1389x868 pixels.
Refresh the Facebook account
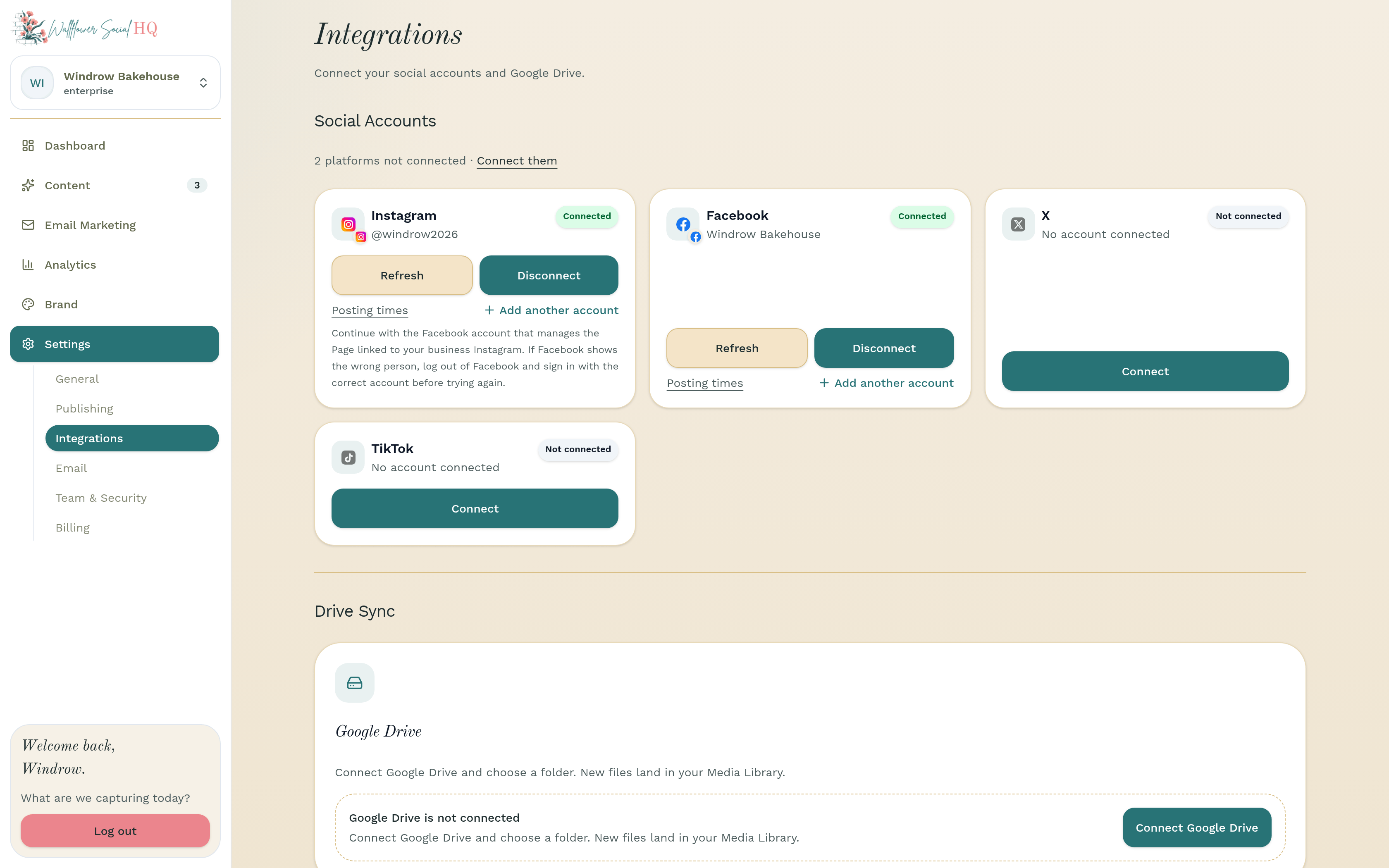(x=737, y=348)
